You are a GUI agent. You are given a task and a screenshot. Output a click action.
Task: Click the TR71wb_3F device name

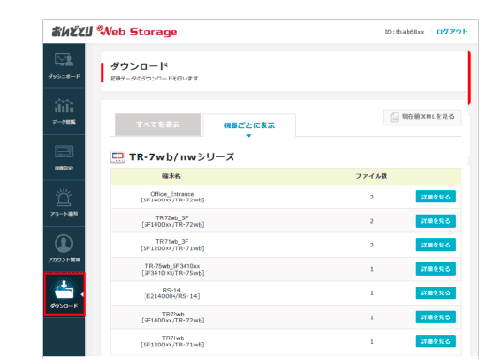pos(172,242)
